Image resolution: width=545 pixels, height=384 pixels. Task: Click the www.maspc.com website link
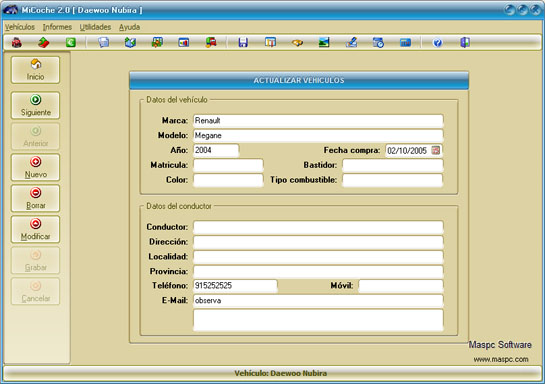pos(501,359)
